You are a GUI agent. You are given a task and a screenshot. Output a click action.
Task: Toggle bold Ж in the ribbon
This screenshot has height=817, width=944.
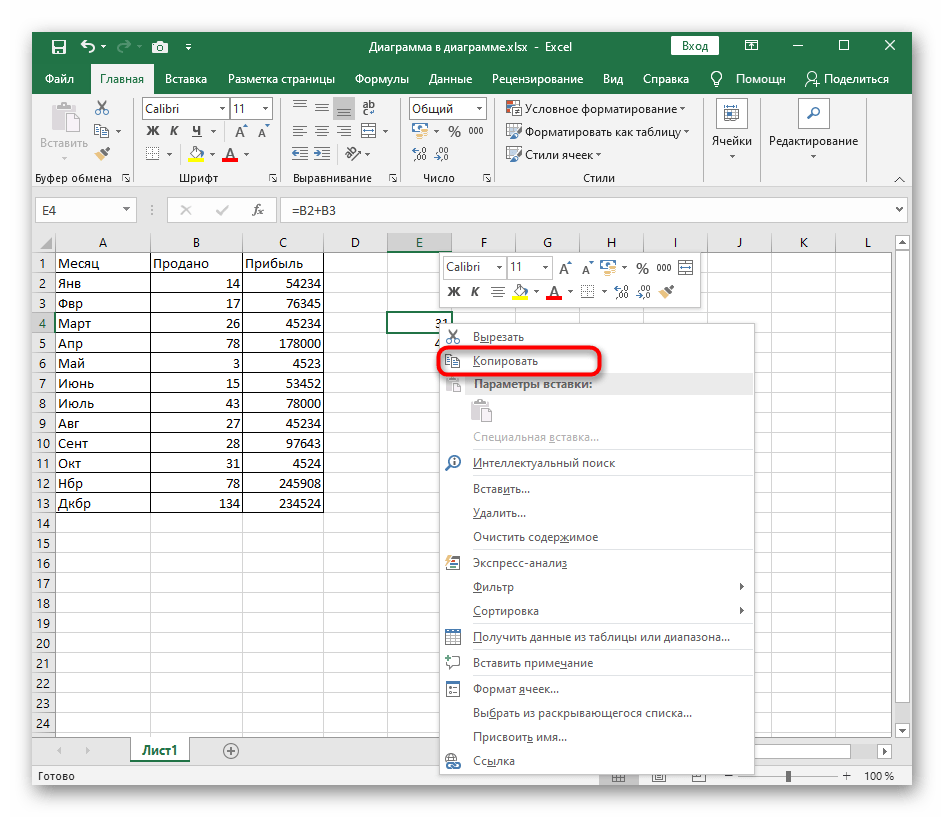[x=152, y=132]
